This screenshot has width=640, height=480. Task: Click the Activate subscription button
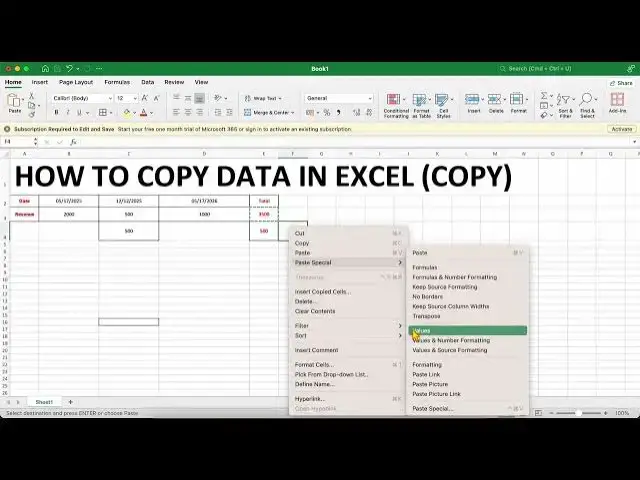621,129
